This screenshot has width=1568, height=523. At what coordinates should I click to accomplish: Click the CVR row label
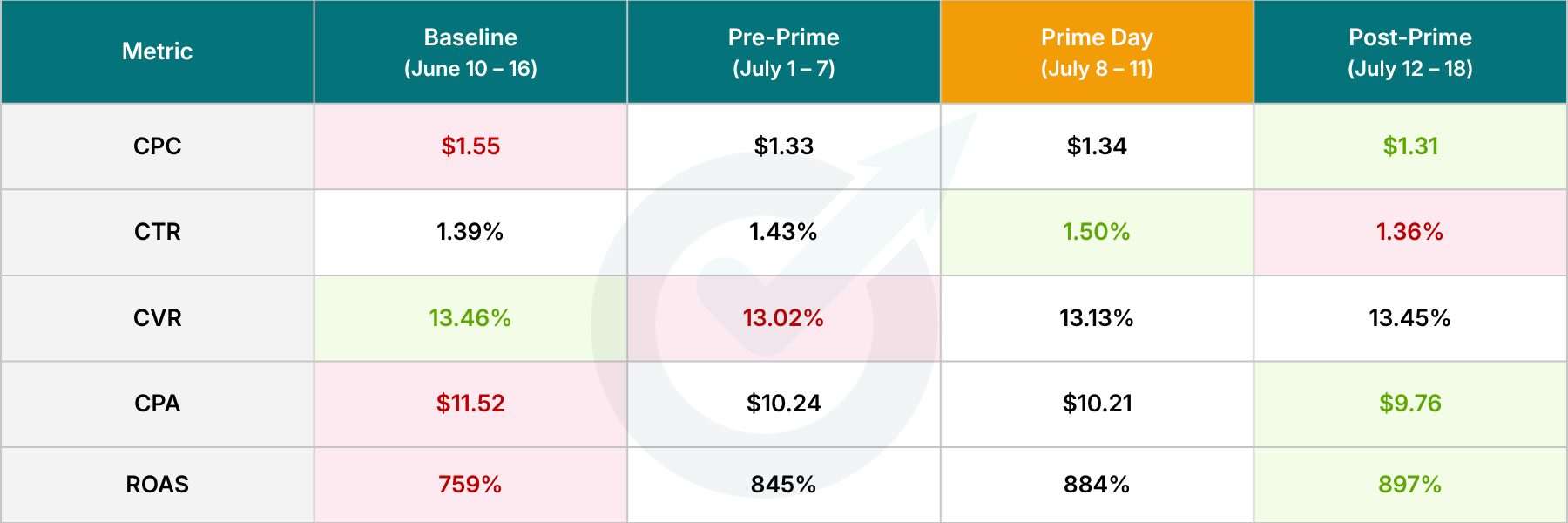tap(157, 318)
